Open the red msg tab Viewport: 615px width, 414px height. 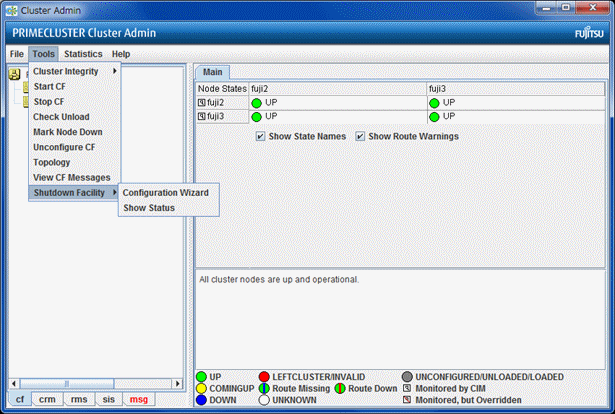tap(139, 399)
